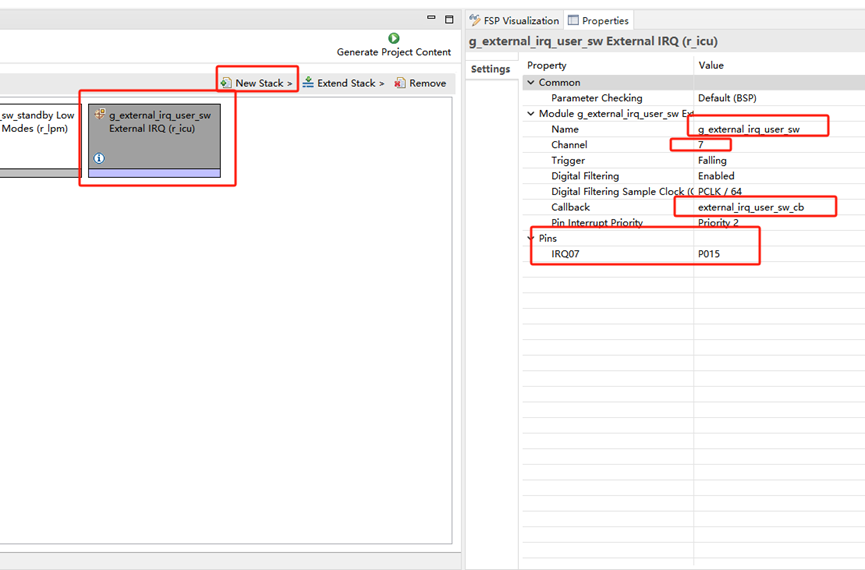Click the module icon of External IRQ stack
Viewport: 865px width, 570px height.
coord(99,114)
